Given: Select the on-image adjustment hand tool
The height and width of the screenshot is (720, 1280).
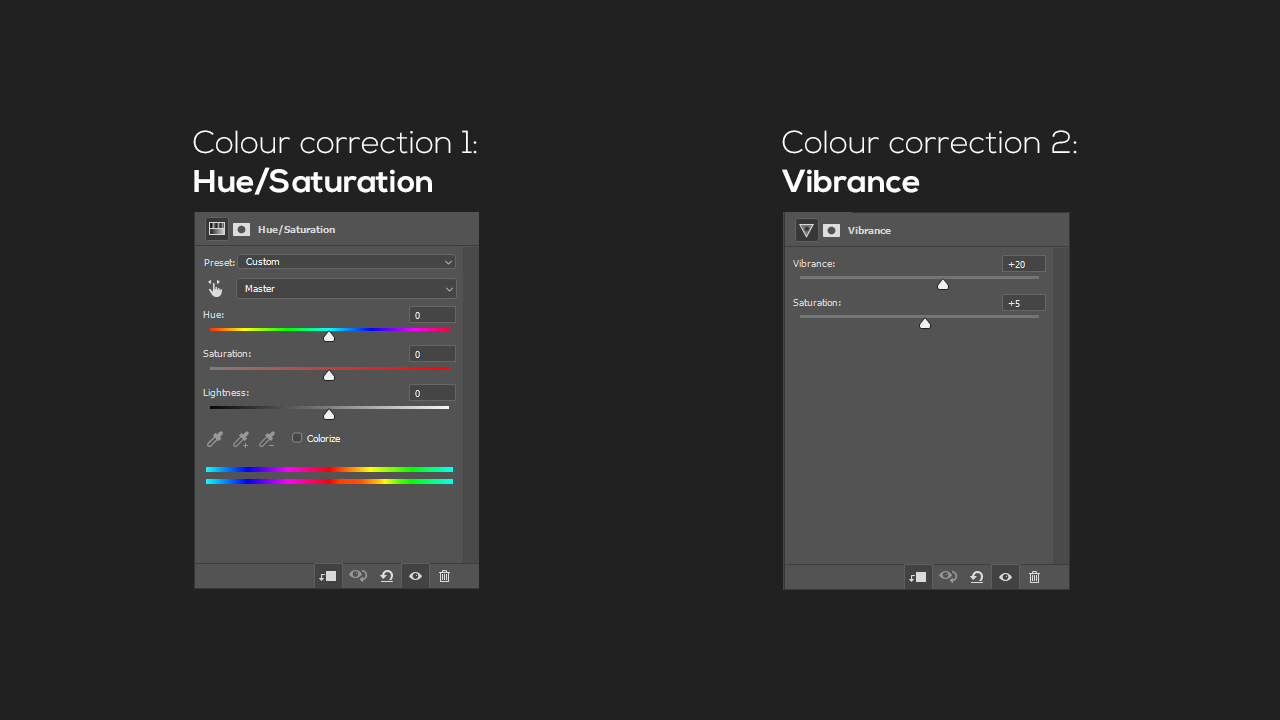Looking at the screenshot, I should [x=215, y=288].
